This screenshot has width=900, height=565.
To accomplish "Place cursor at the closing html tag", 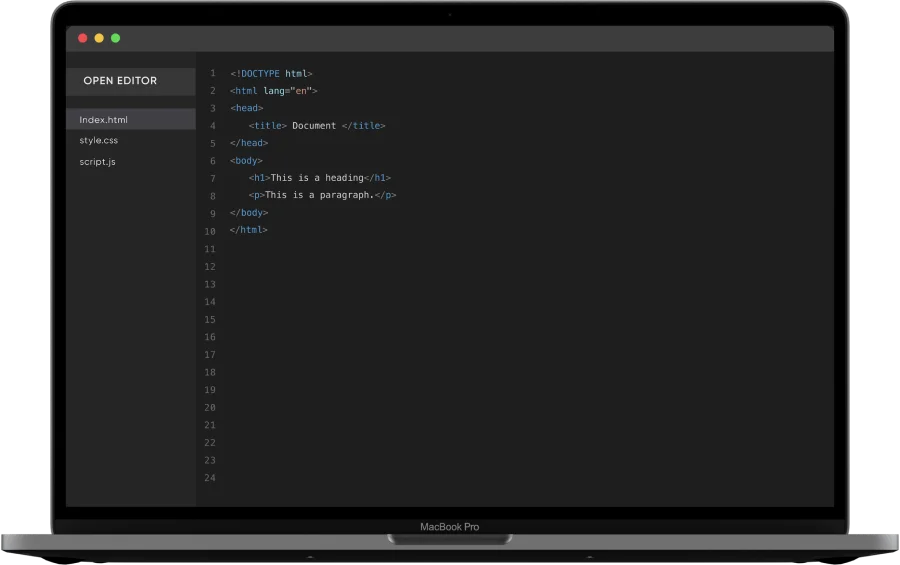I will point(249,230).
